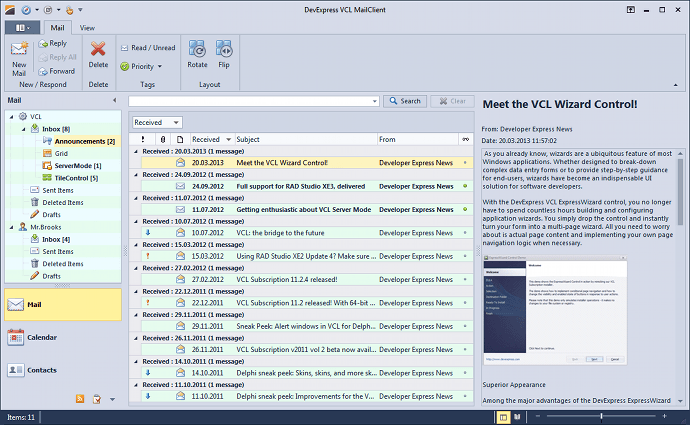Click the tasks clipboard icon in navigation footer
Viewport: 690px width, 425px height.
click(97, 399)
